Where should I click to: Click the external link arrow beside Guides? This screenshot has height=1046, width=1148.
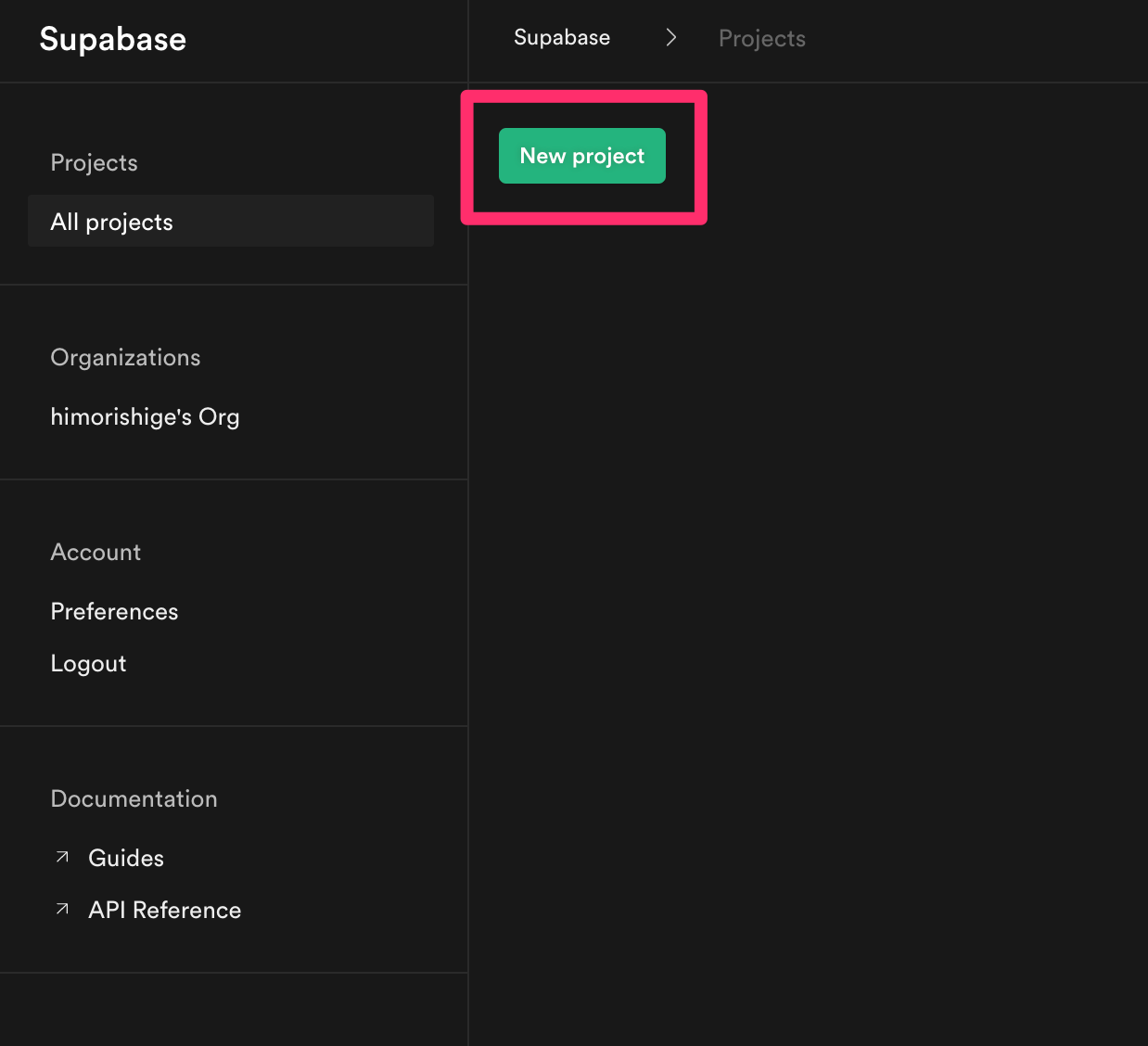62,857
